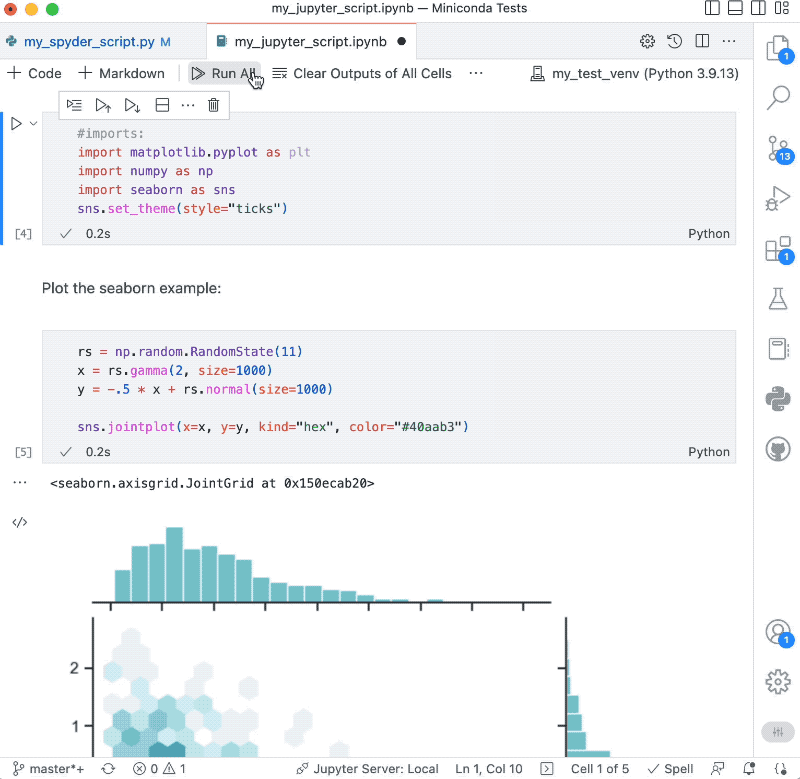Synchronize changes icon in status bar
The image size is (800, 779).
tap(108, 769)
